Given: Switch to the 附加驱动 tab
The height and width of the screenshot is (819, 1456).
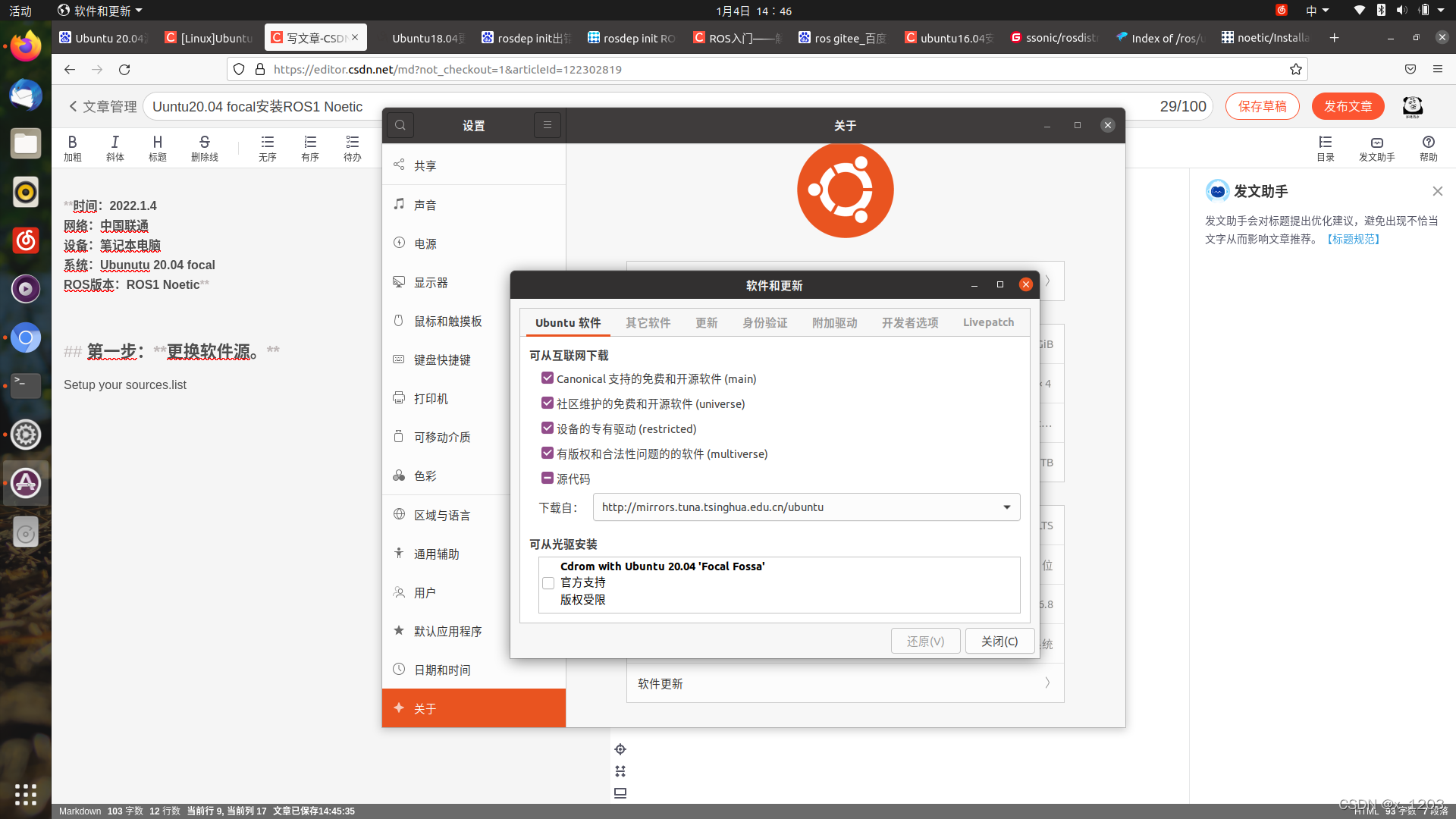Looking at the screenshot, I should [834, 322].
